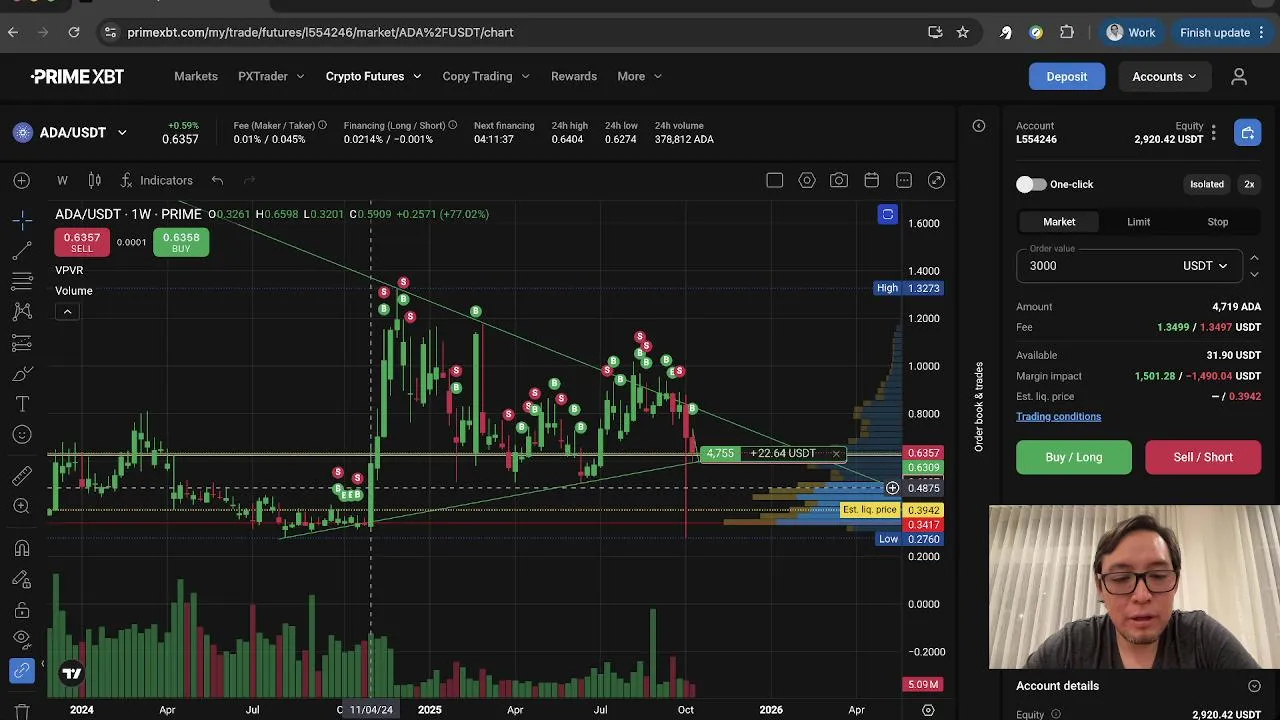Click the dotted rectangle toolbar icon
1280x720 pixels.
coord(904,181)
